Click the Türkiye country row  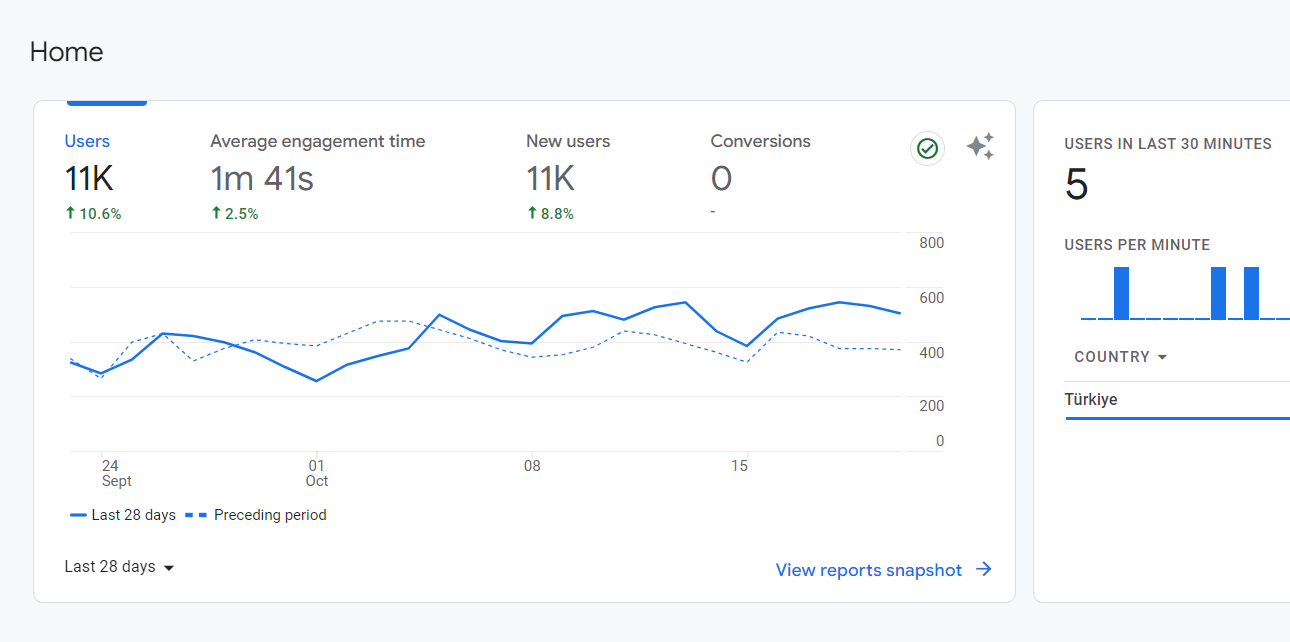(1177, 400)
